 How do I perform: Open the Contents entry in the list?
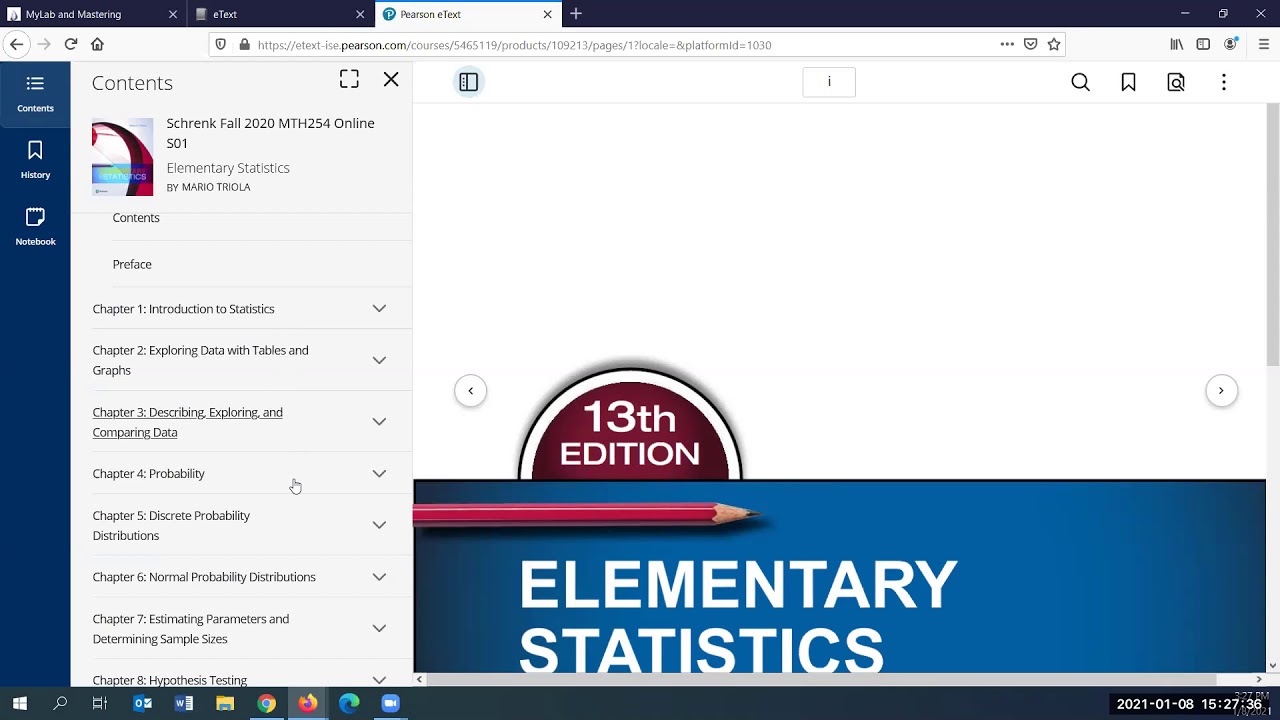click(136, 218)
